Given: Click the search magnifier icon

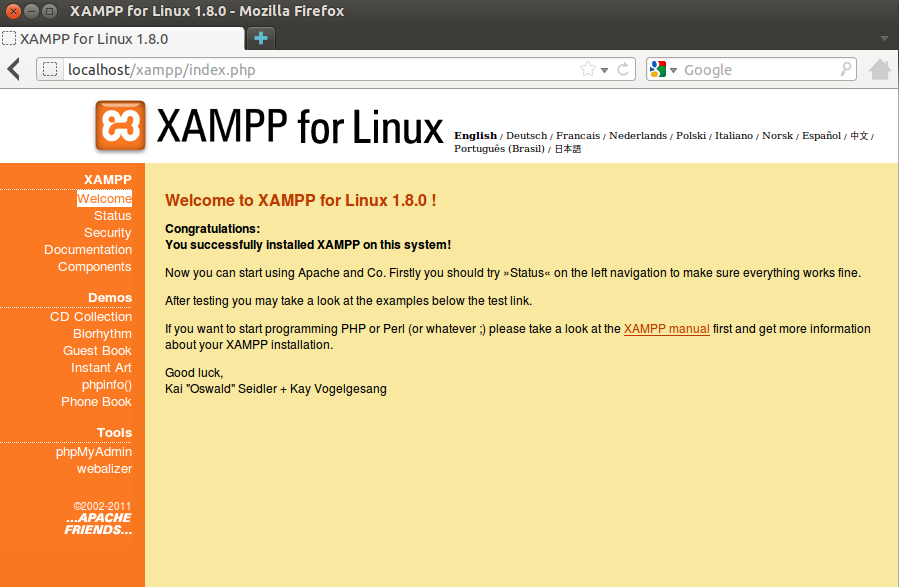Looking at the screenshot, I should point(846,69).
